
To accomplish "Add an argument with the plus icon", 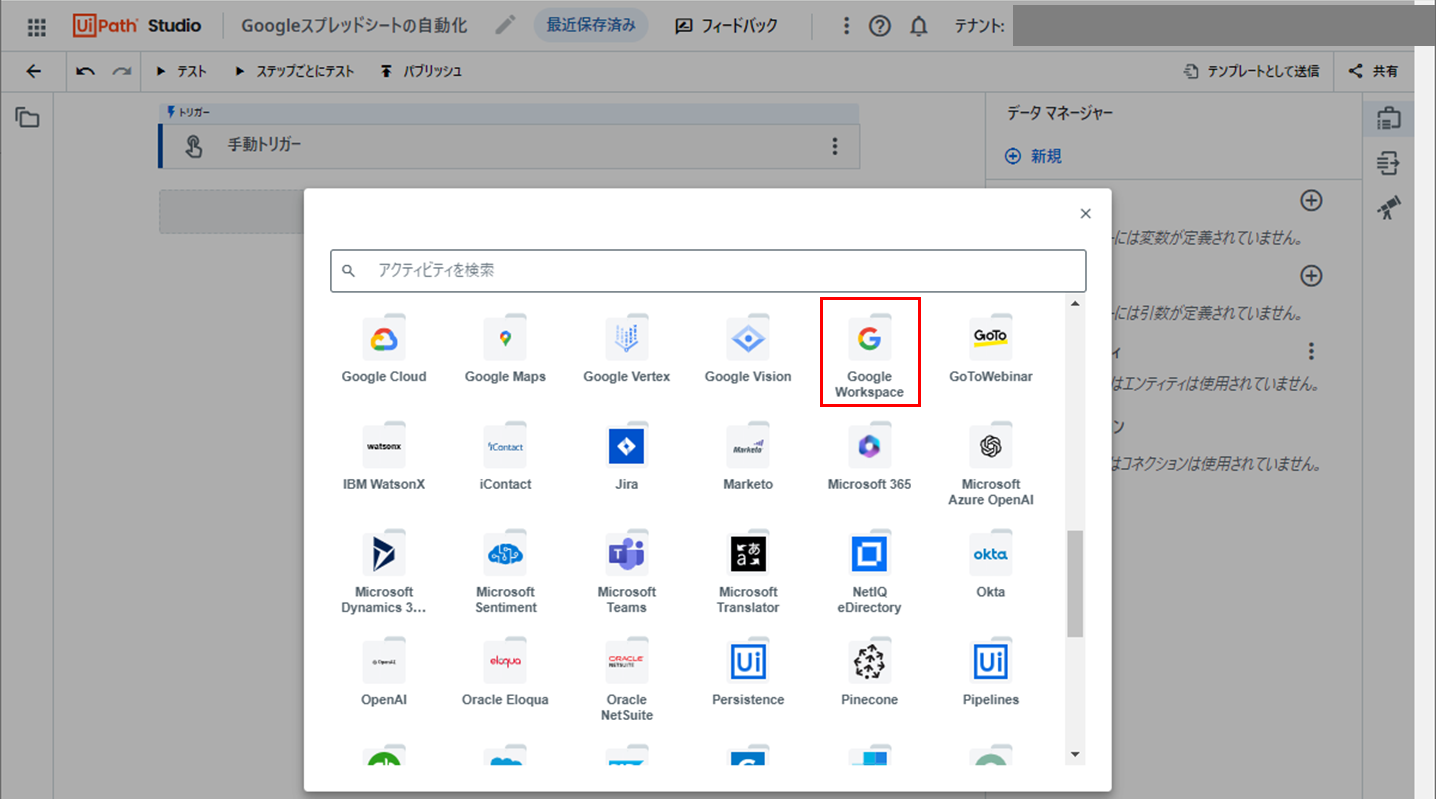I will (x=1311, y=275).
